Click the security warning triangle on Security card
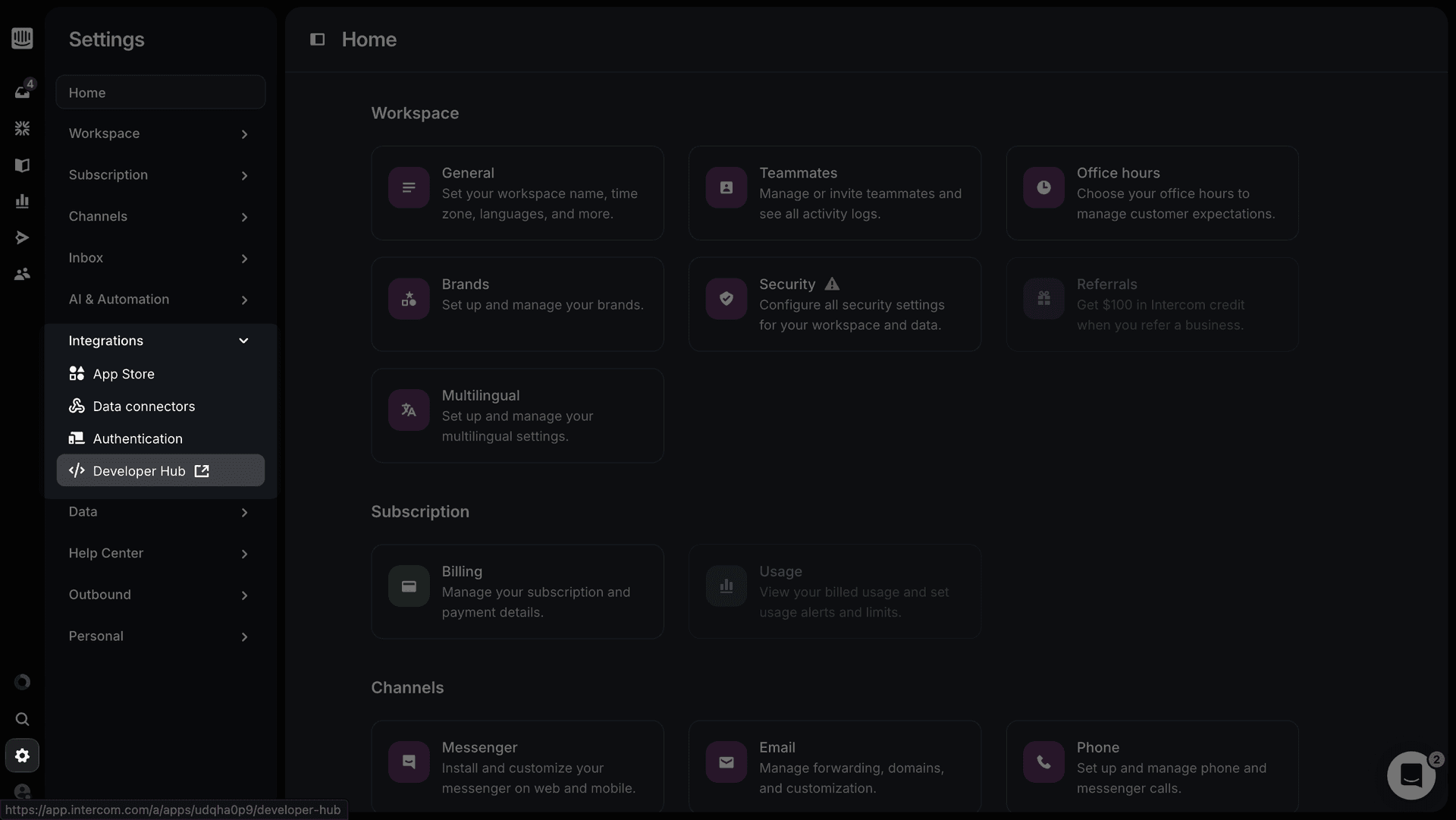The width and height of the screenshot is (1456, 820). (x=831, y=284)
